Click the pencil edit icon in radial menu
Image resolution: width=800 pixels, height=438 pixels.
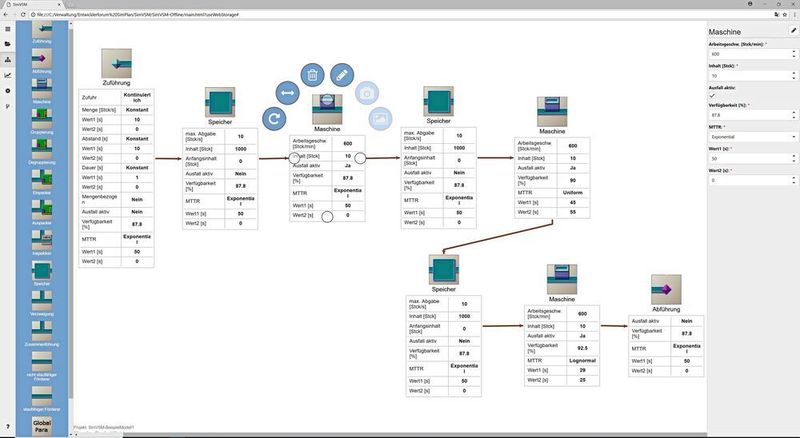(342, 75)
